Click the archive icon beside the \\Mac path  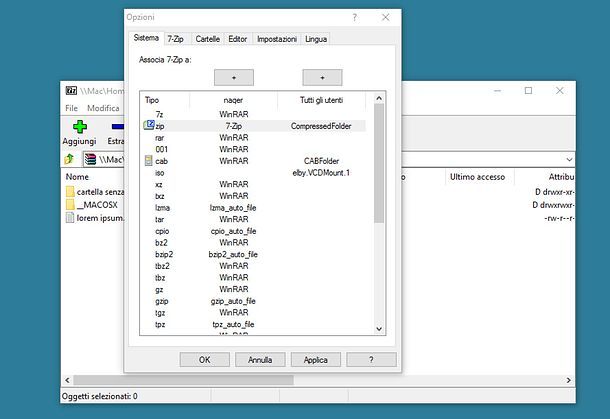click(90, 159)
